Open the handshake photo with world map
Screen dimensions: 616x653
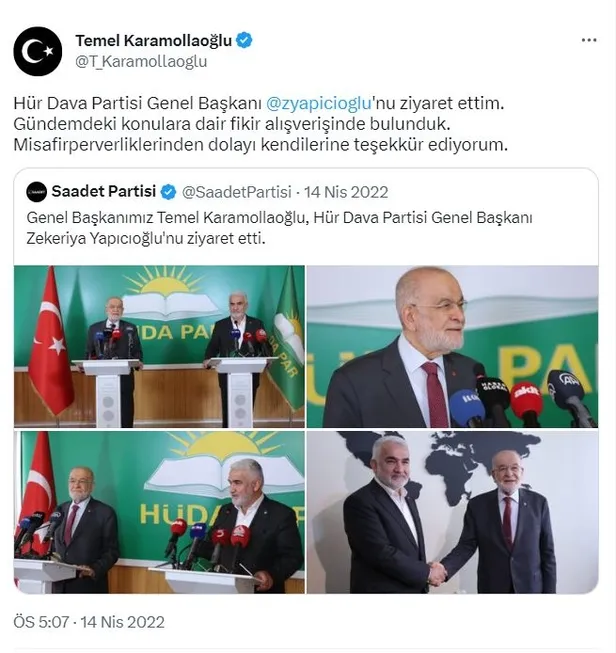coord(452,512)
